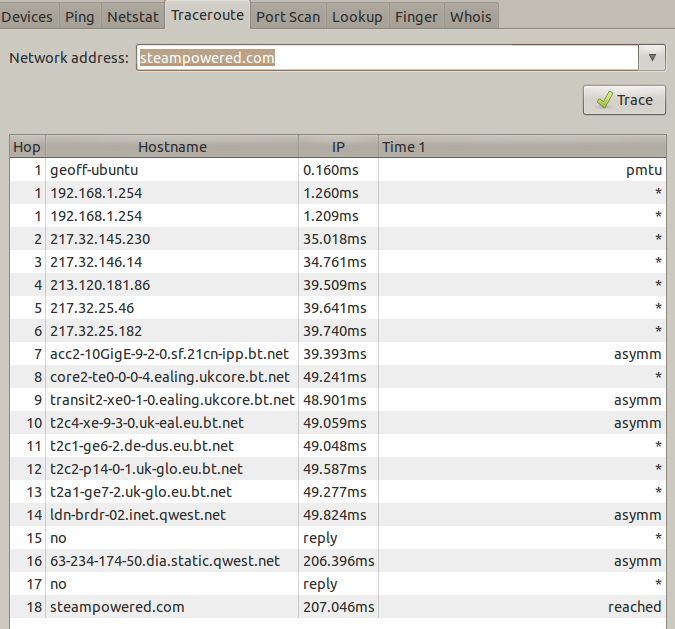This screenshot has height=629, width=675.
Task: Switch to the Ping tab
Action: pyautogui.click(x=79, y=16)
